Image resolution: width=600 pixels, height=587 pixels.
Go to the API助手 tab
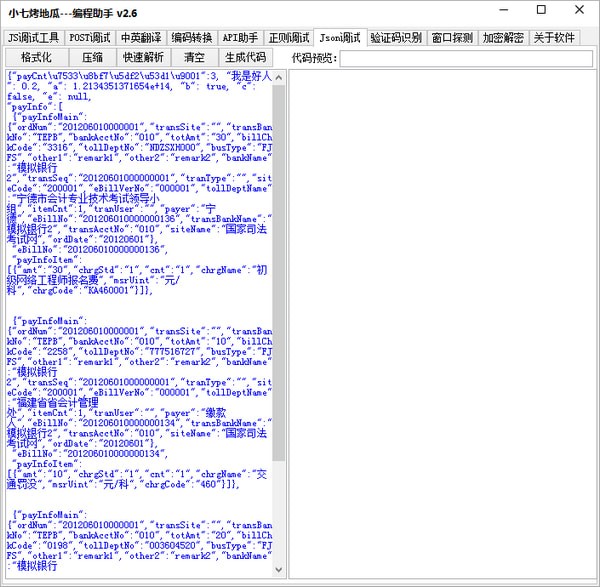[x=240, y=38]
